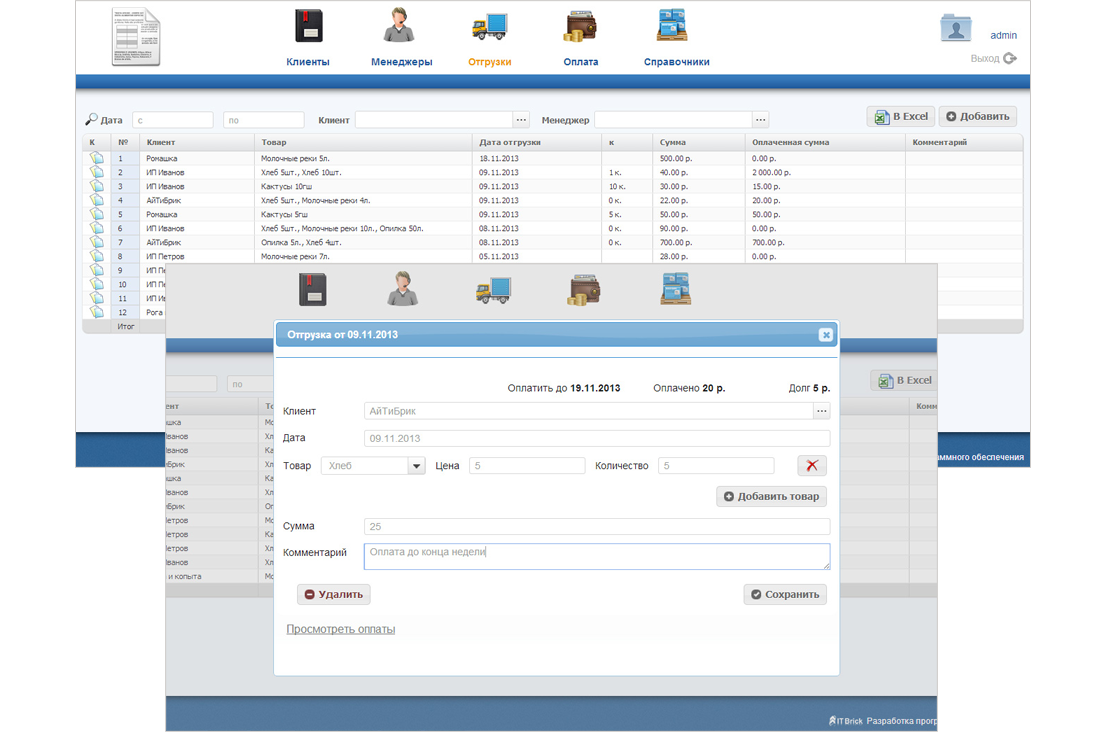This screenshot has width=1100, height=754.
Task: Open row icon for shipment 2 ИП Иванов
Action: pyautogui.click(x=97, y=173)
